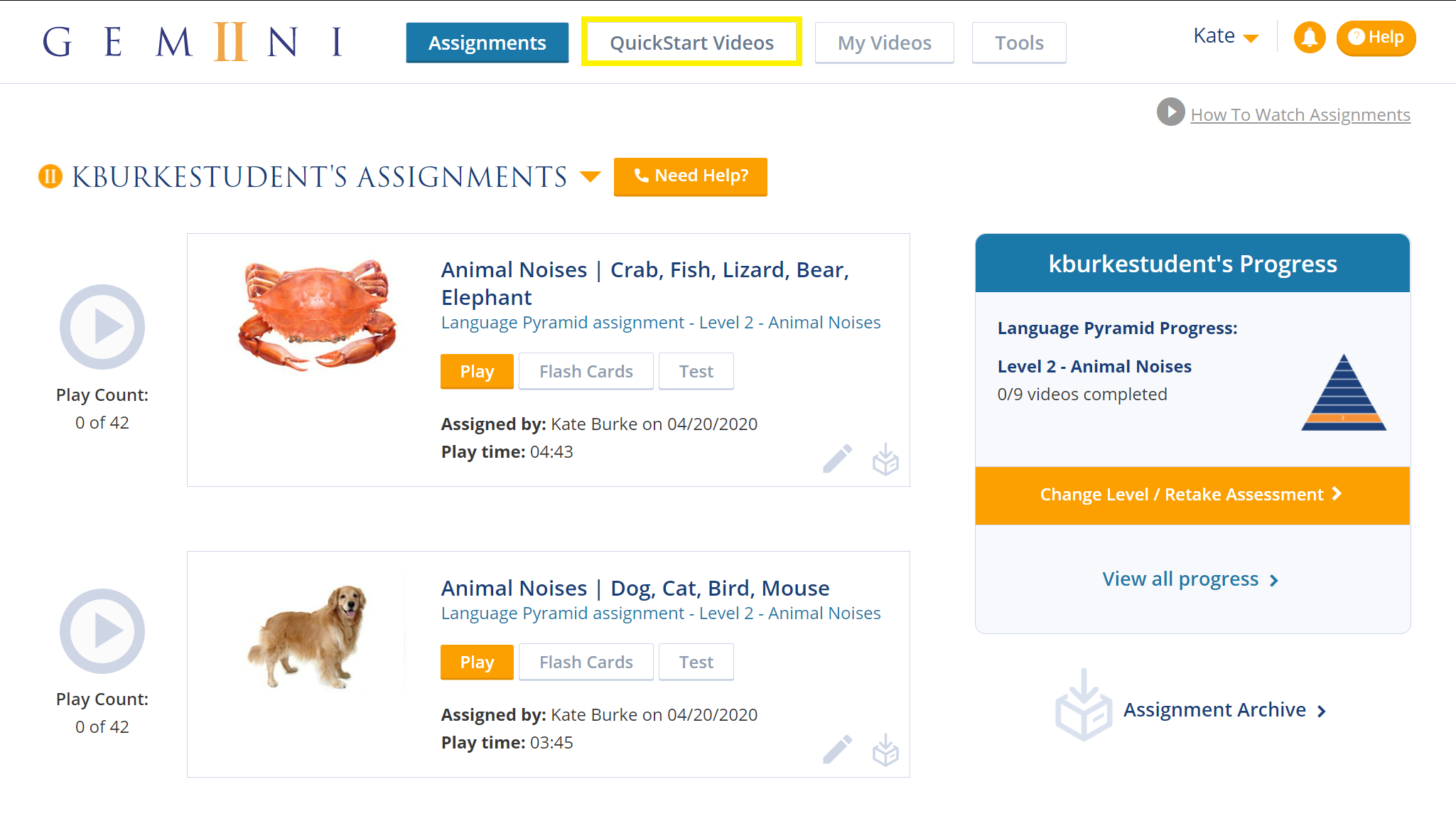Click Play time 03:45 text
The width and height of the screenshot is (1456, 826).
tap(507, 743)
